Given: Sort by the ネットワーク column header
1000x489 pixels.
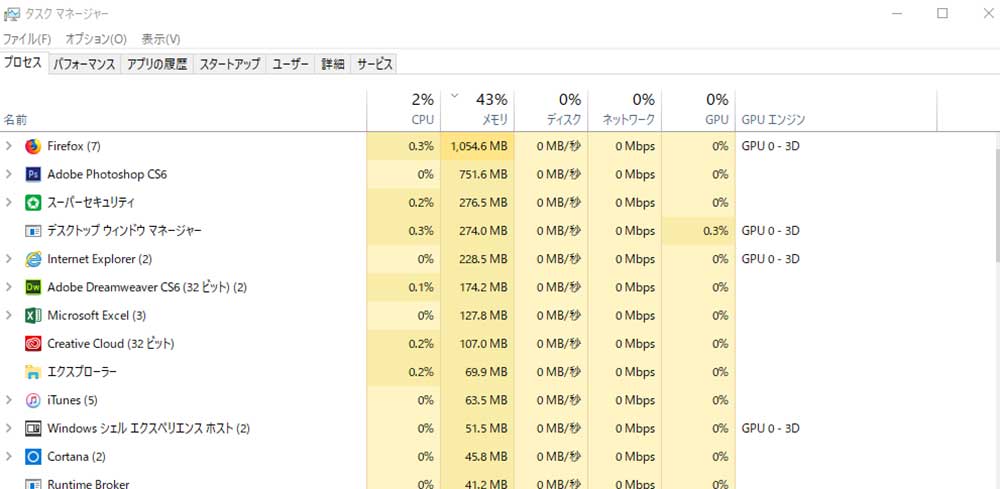Looking at the screenshot, I should pos(624,110).
